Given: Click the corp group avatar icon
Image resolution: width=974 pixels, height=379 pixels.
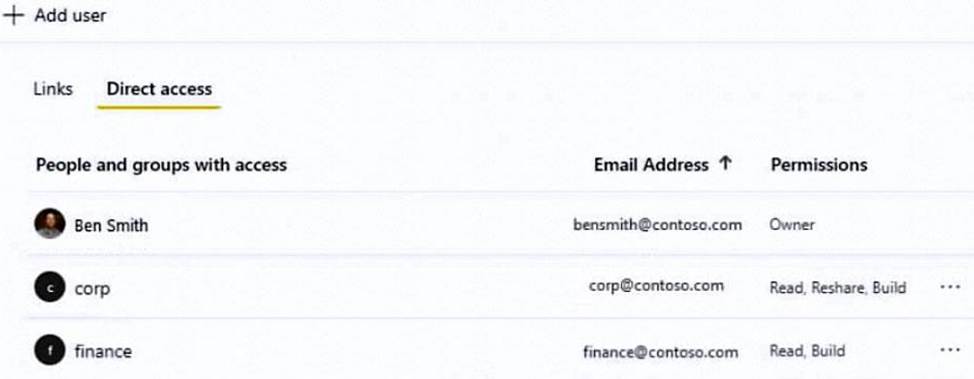Looking at the screenshot, I should pyautogui.click(x=50, y=288).
